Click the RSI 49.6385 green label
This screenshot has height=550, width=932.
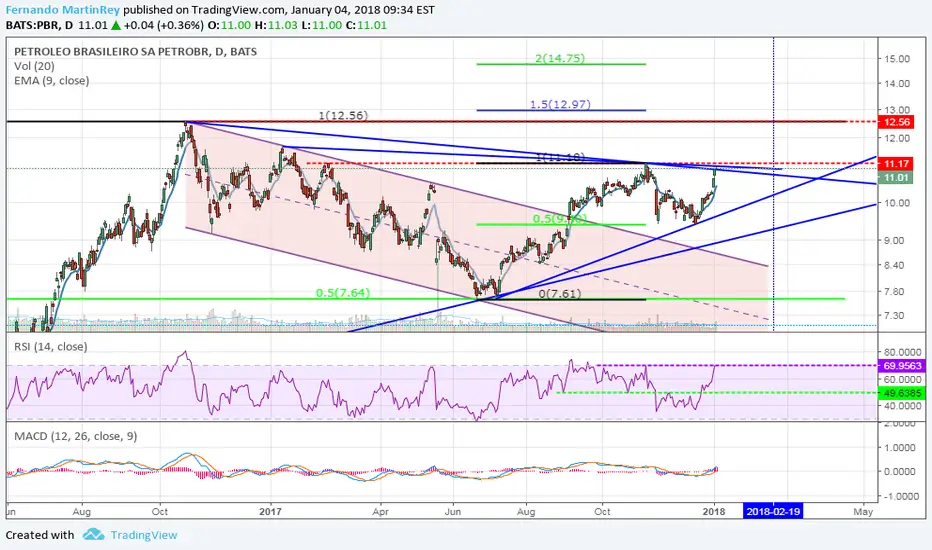tap(902, 393)
